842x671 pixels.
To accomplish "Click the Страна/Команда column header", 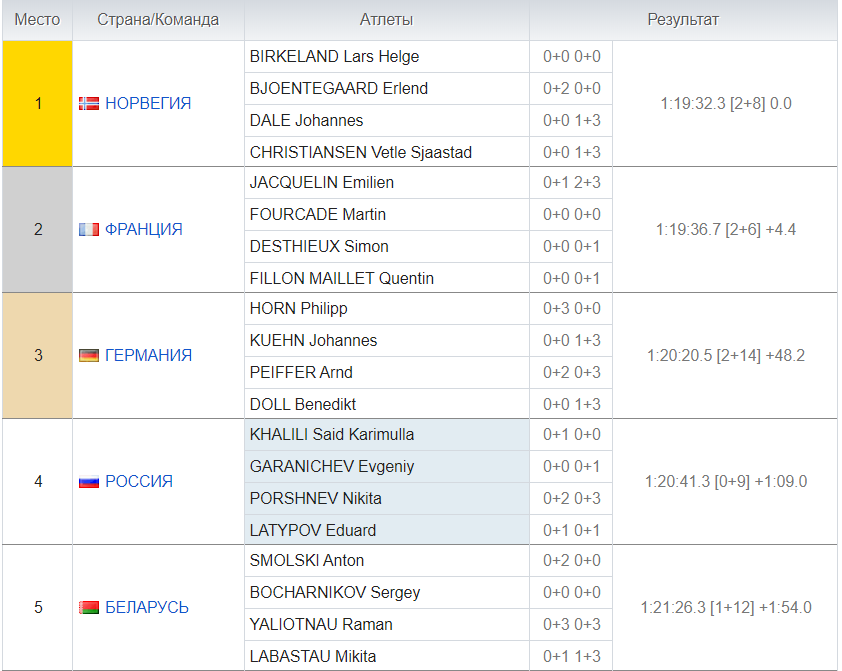I will [x=158, y=20].
